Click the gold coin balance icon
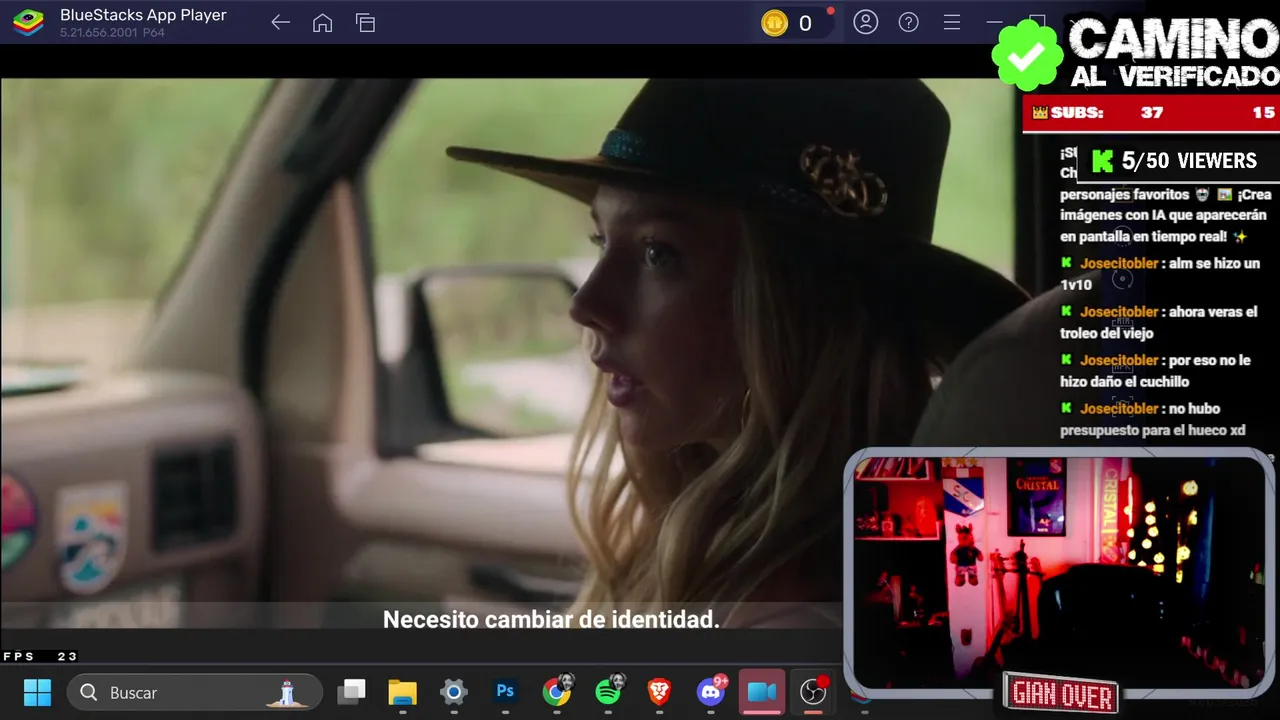 pos(775,23)
